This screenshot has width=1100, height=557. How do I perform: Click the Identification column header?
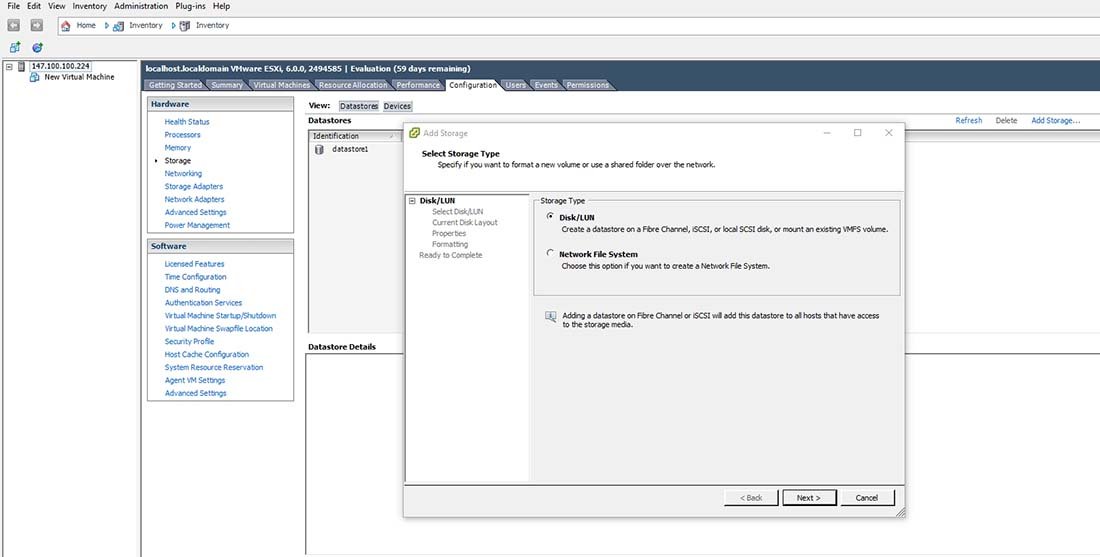click(x=354, y=136)
